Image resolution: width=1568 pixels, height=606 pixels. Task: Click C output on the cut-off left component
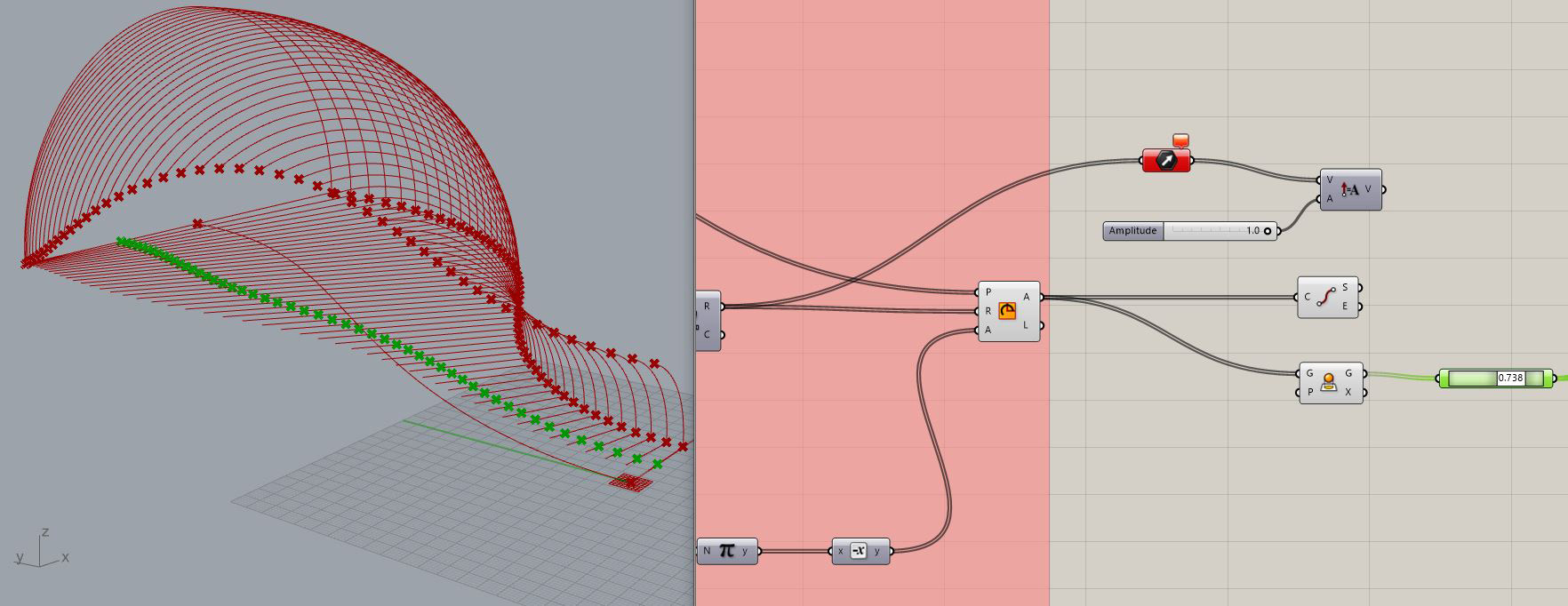tap(708, 334)
